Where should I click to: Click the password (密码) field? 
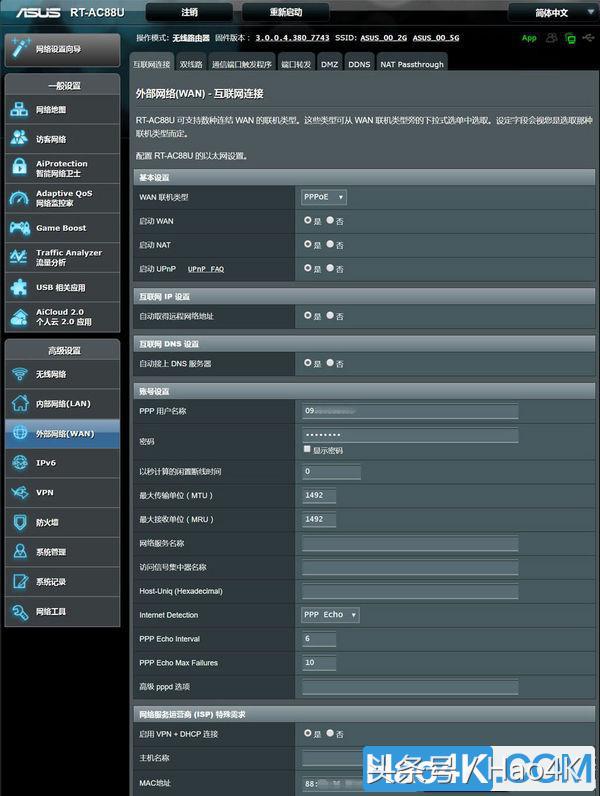coord(410,435)
